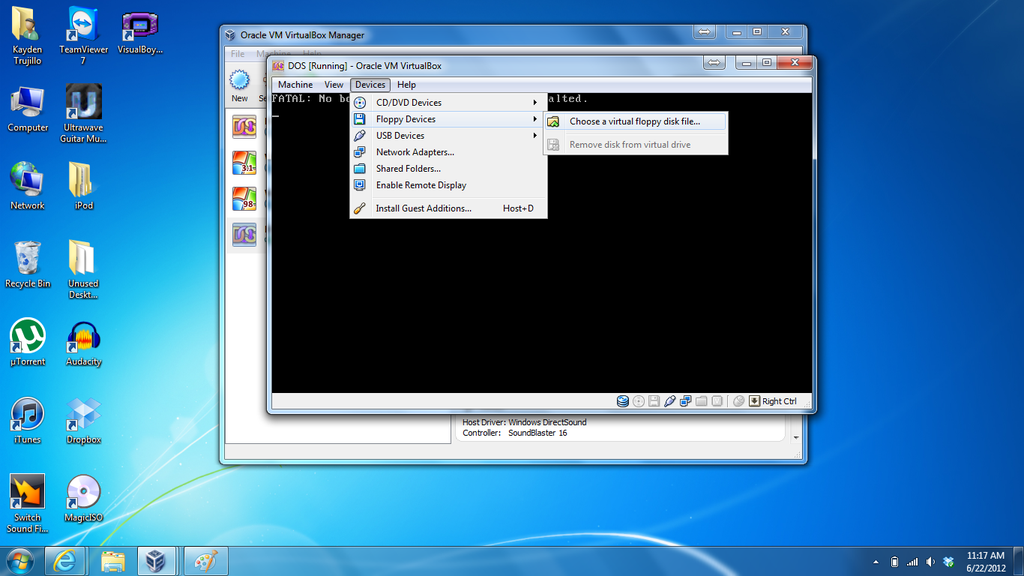
Task: Click the USB status bar indicator
Action: 669,401
